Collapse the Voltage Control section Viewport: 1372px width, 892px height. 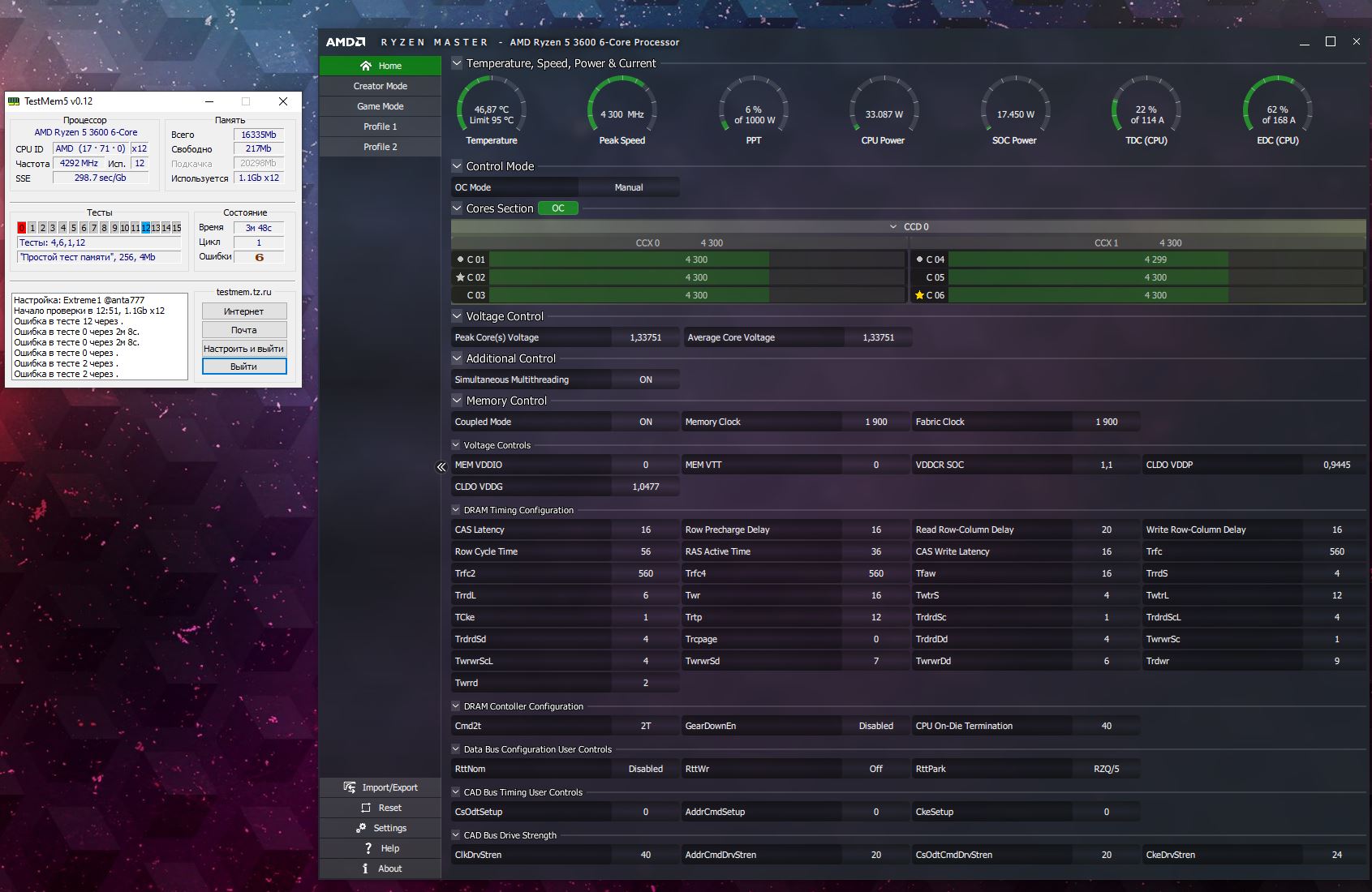[x=457, y=316]
